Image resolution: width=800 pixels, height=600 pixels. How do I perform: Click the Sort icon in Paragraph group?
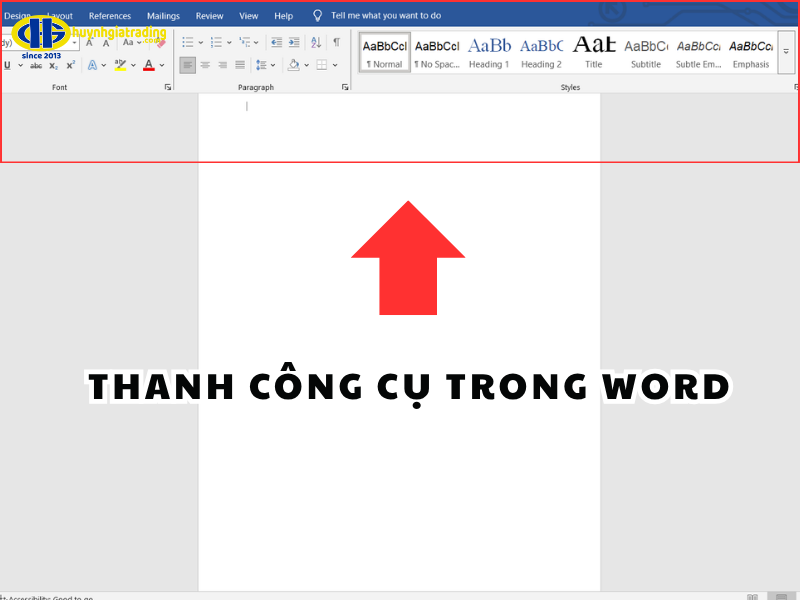(x=316, y=42)
